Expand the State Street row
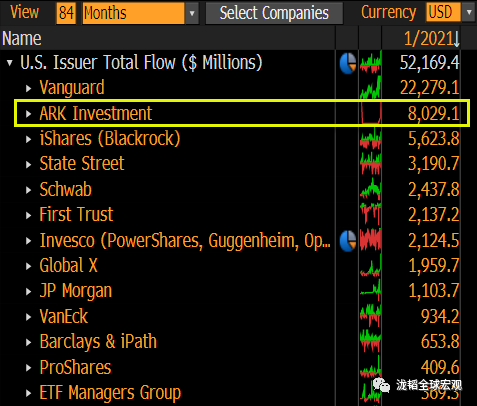The width and height of the screenshot is (477, 406). click(x=29, y=165)
